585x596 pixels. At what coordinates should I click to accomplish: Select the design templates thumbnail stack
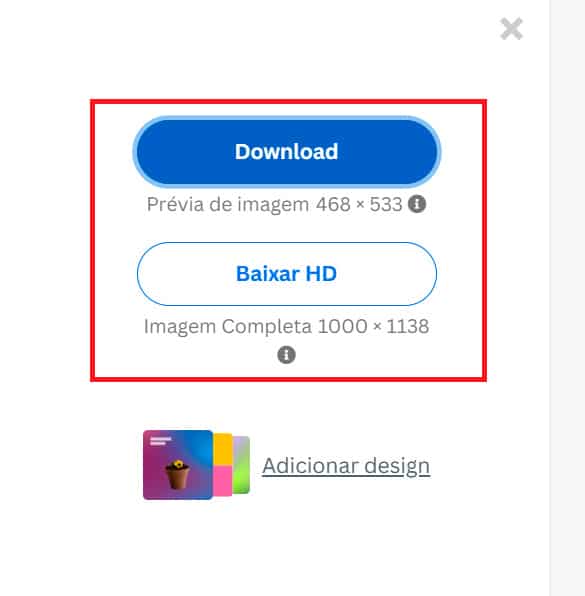tap(196, 464)
